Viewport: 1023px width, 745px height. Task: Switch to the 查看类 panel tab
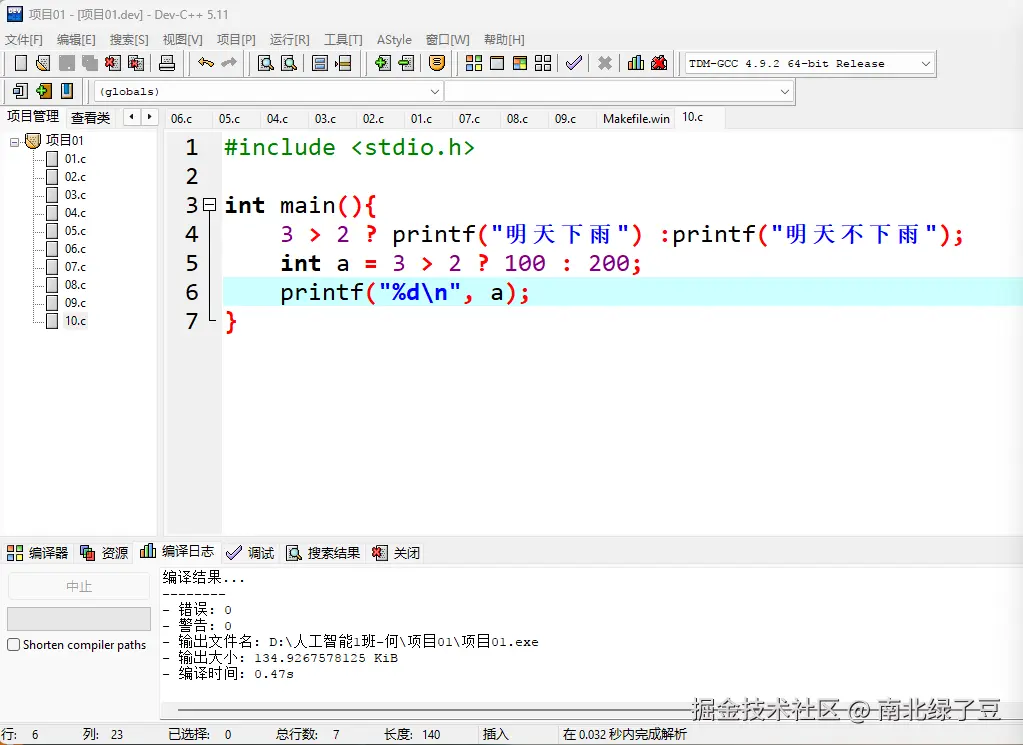(x=90, y=118)
